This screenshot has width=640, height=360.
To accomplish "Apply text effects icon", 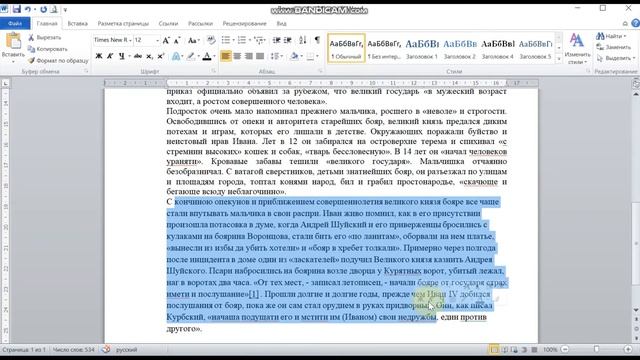I will (x=176, y=56).
